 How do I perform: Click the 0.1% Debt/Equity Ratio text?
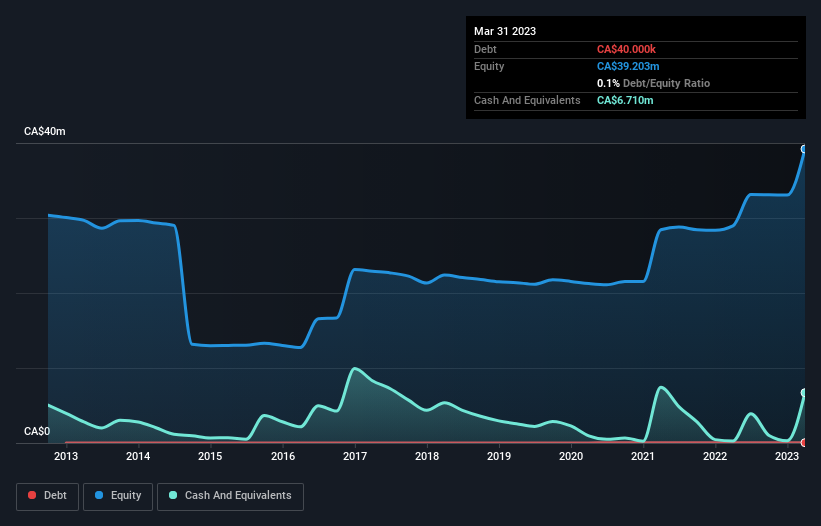click(x=653, y=83)
